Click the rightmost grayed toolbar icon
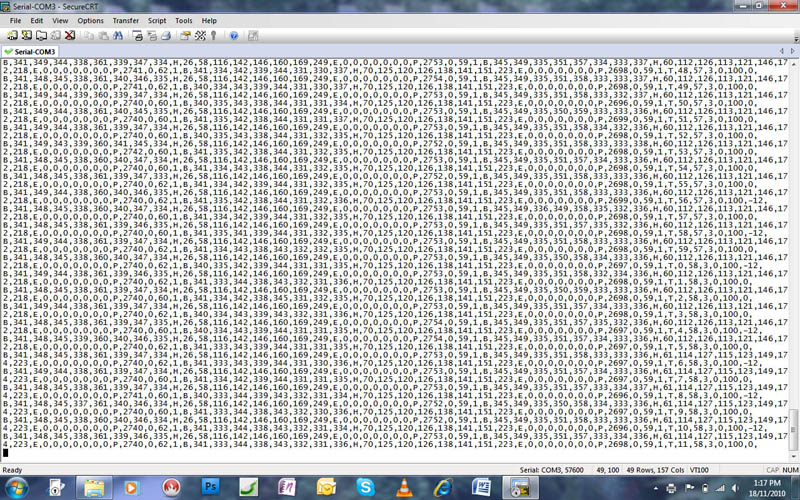The height and width of the screenshot is (500, 800). coord(253,35)
